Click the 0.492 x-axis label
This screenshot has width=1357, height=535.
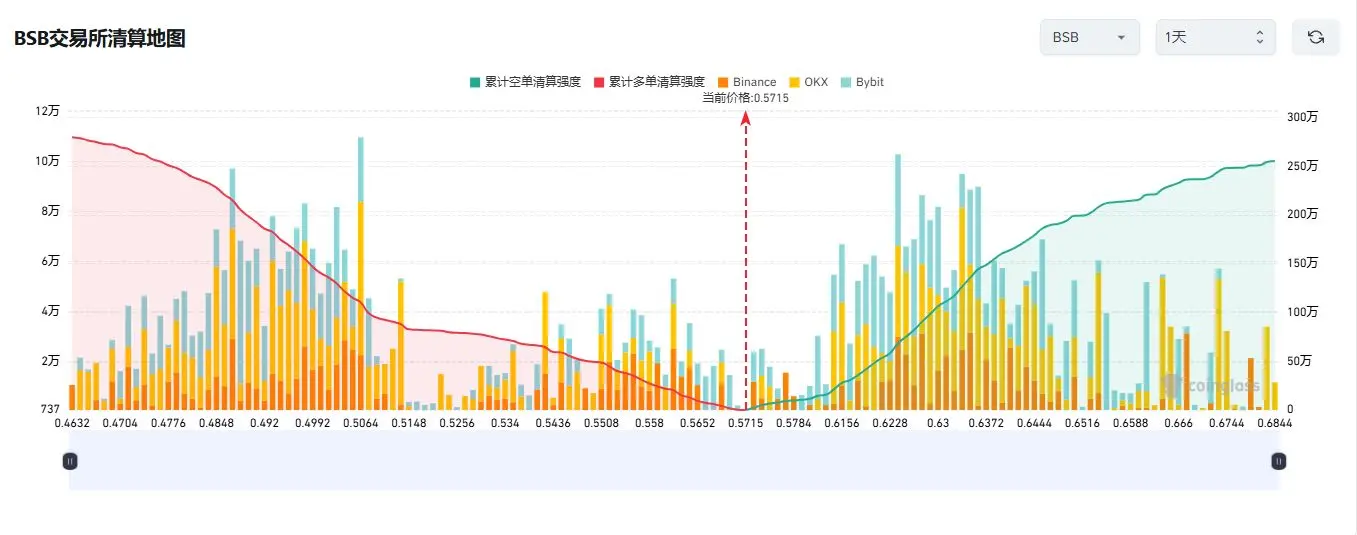pos(264,424)
